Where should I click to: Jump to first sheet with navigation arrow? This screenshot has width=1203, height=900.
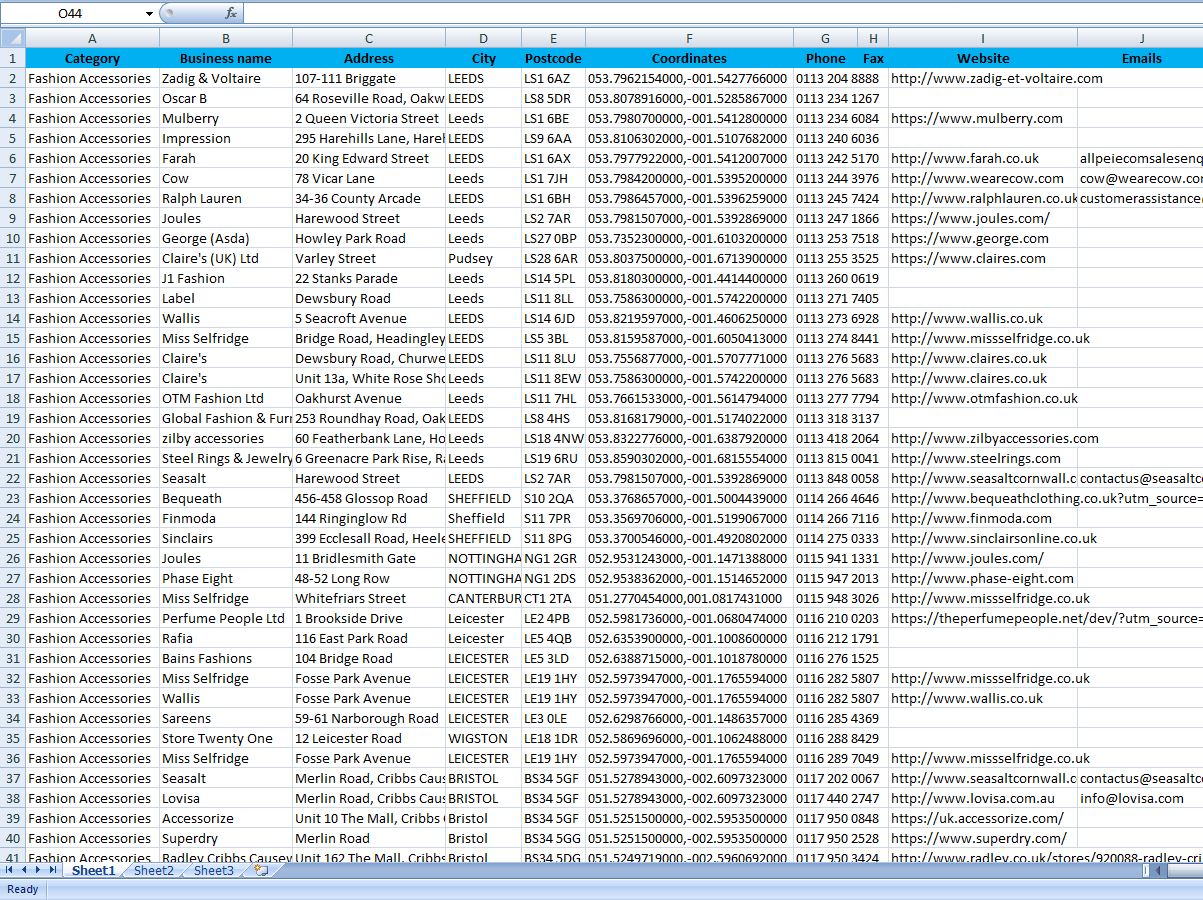click(9, 871)
